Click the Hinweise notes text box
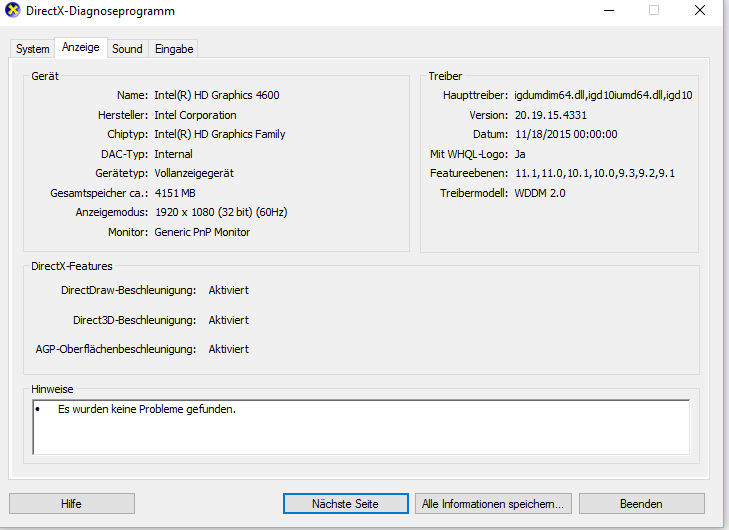729x530 pixels. point(361,427)
